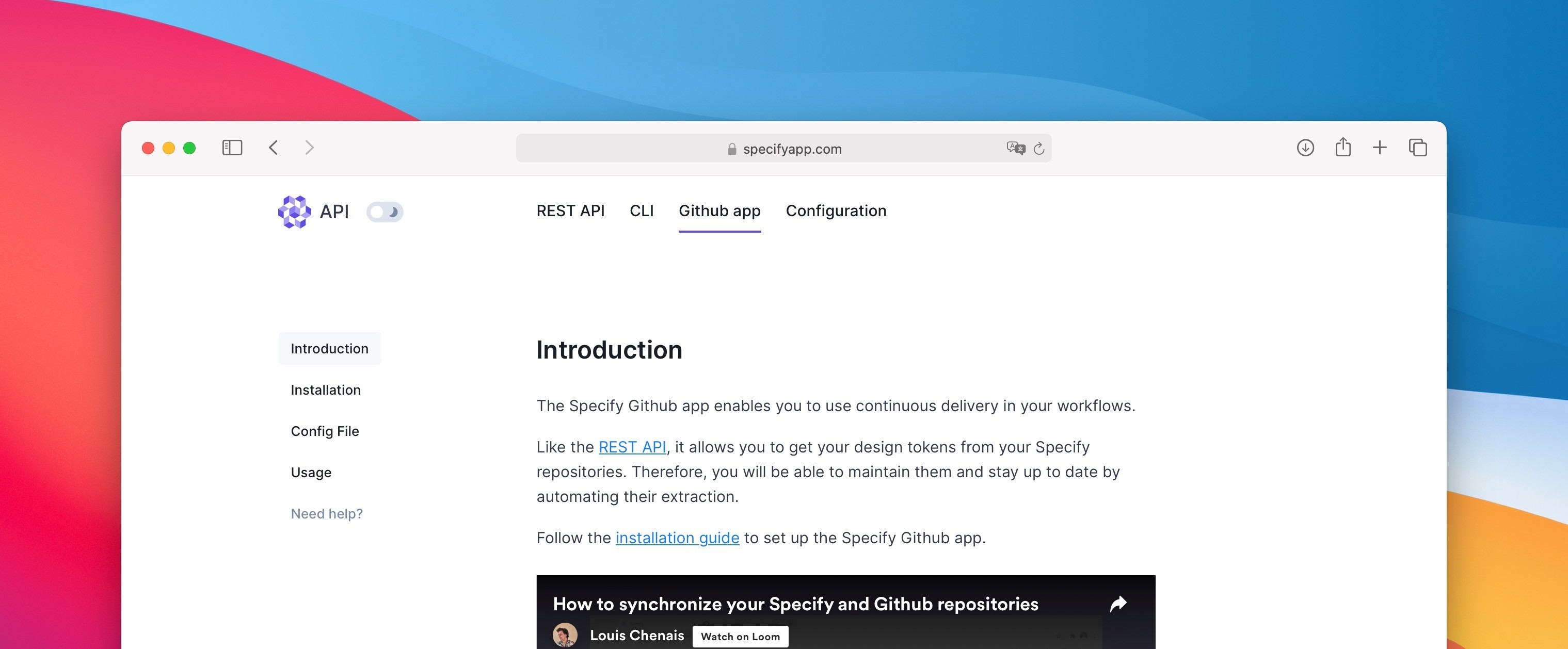
Task: Close the Safari window with red button
Action: 148,148
